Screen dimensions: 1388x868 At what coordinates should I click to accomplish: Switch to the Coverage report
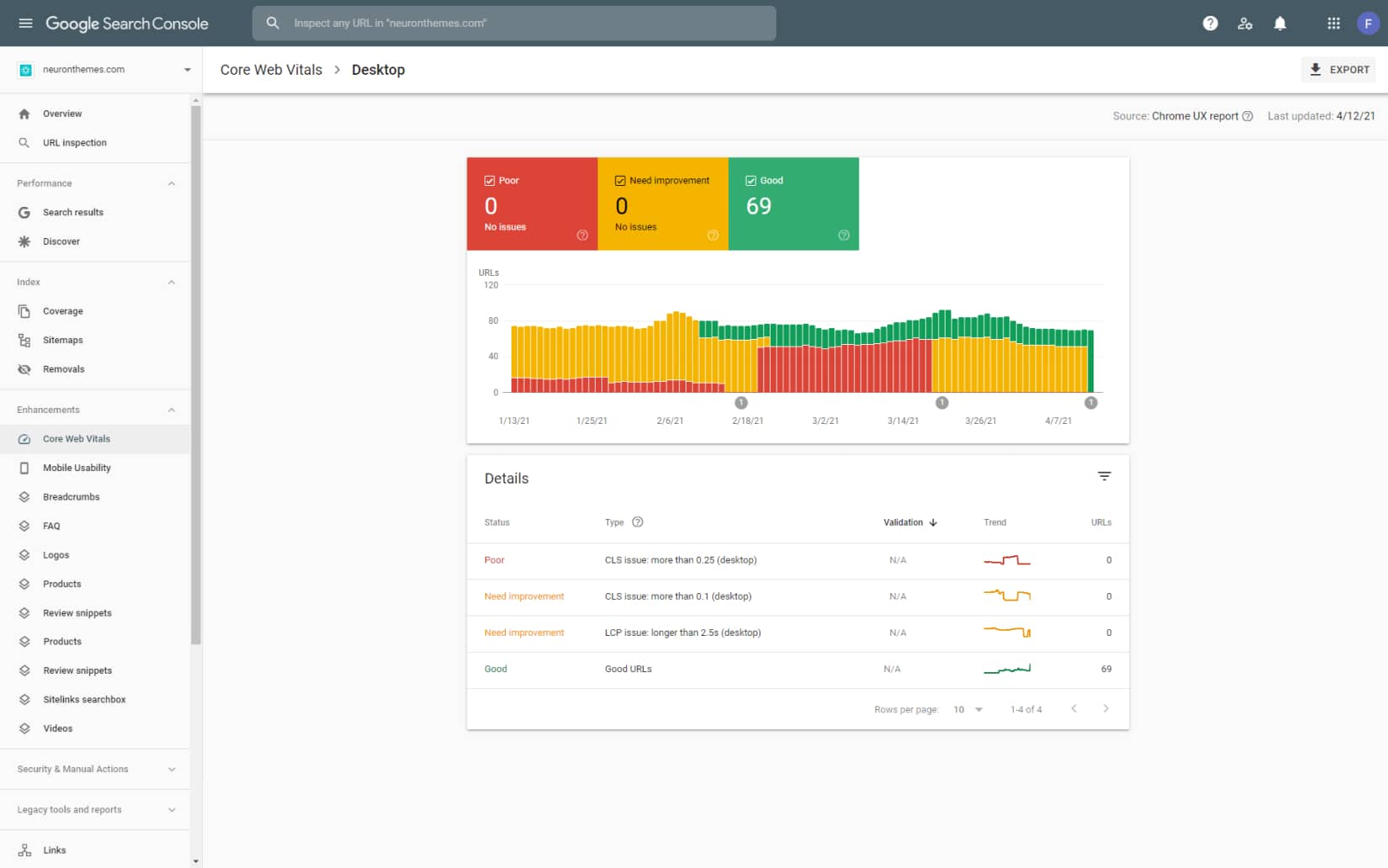(61, 310)
